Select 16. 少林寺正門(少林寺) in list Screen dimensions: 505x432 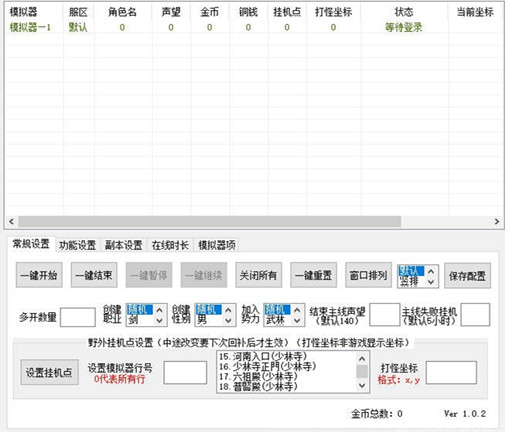click(x=287, y=367)
